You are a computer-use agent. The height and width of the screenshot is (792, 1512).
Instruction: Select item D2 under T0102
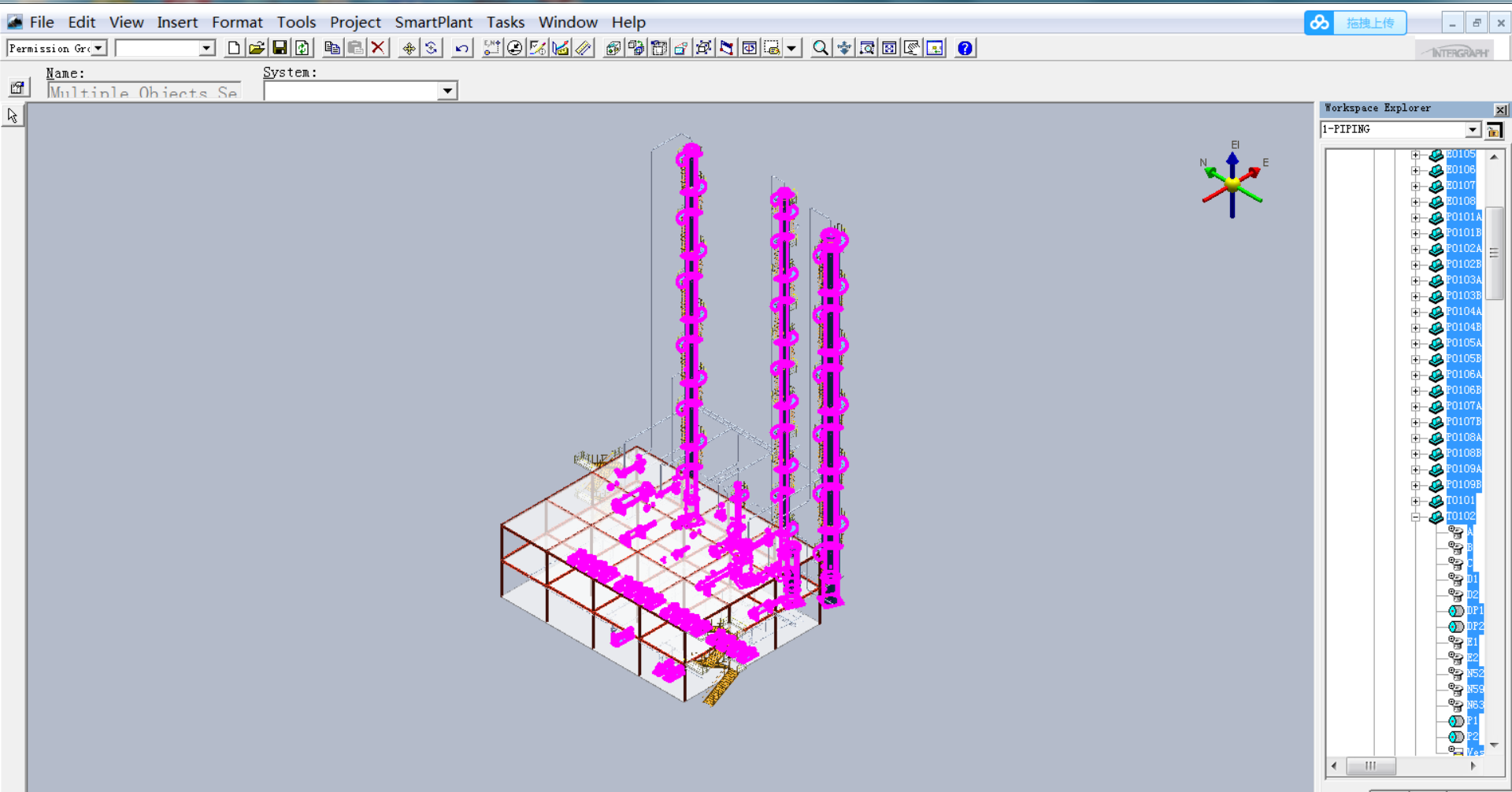1473,595
